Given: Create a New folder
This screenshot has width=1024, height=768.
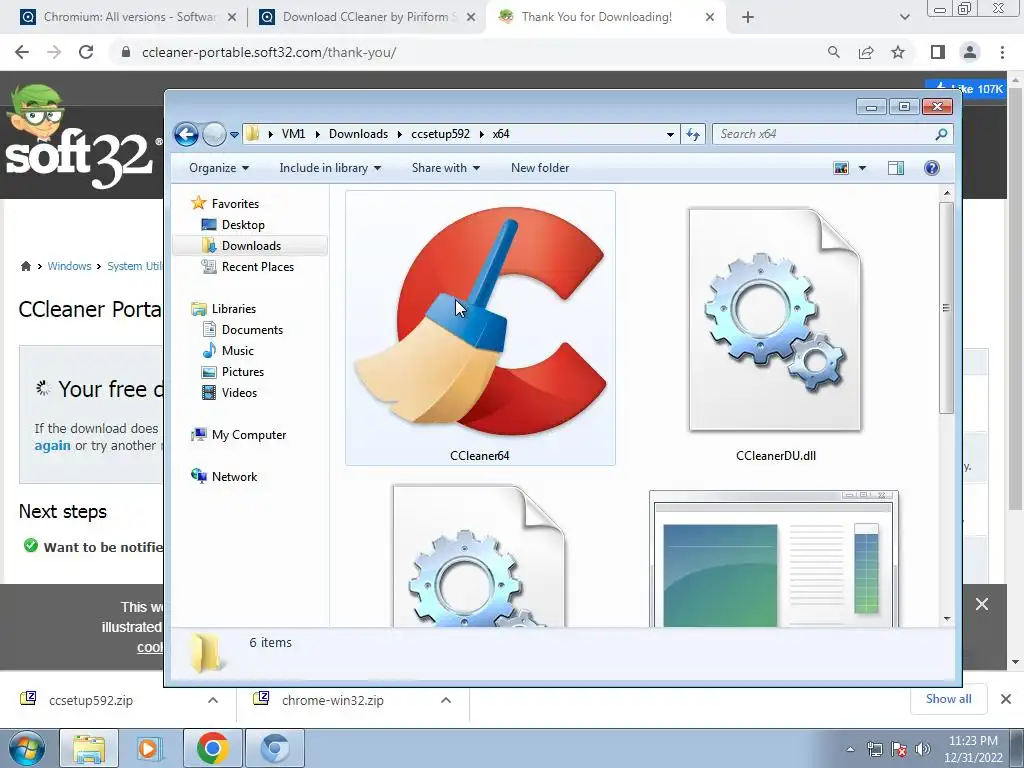Looking at the screenshot, I should click(539, 168).
